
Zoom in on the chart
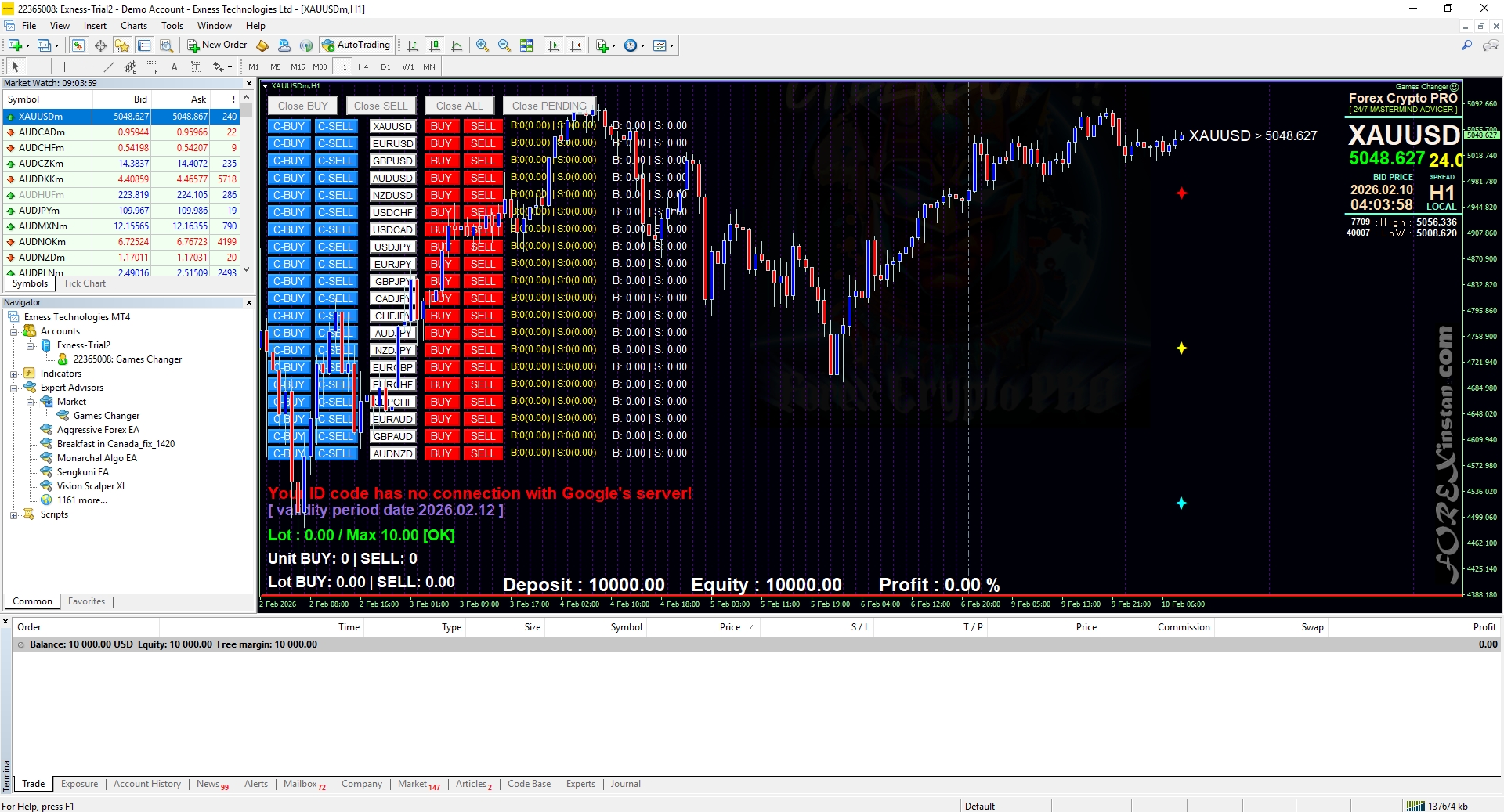click(483, 45)
